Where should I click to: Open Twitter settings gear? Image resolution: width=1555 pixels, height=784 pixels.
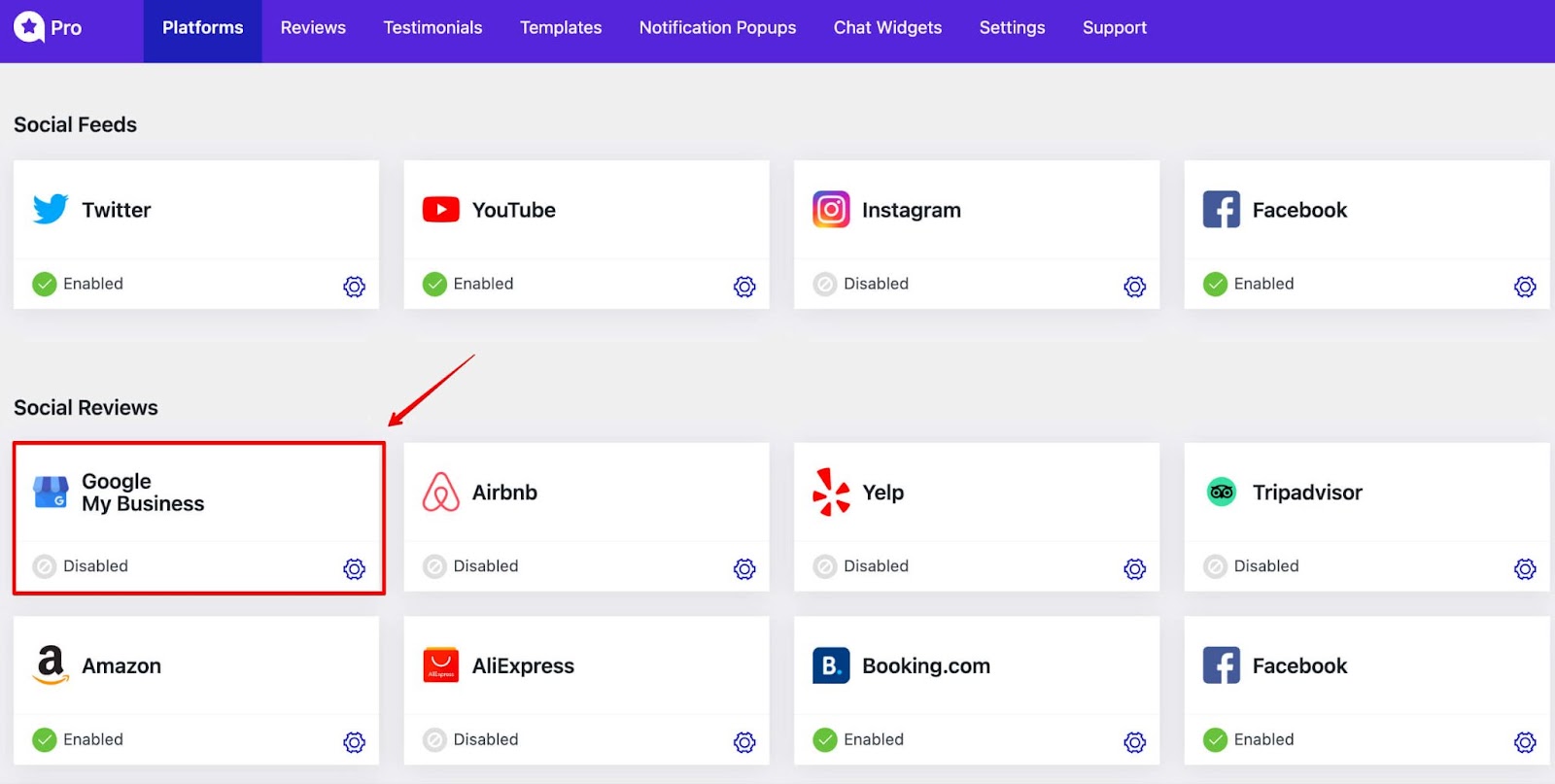[355, 287]
